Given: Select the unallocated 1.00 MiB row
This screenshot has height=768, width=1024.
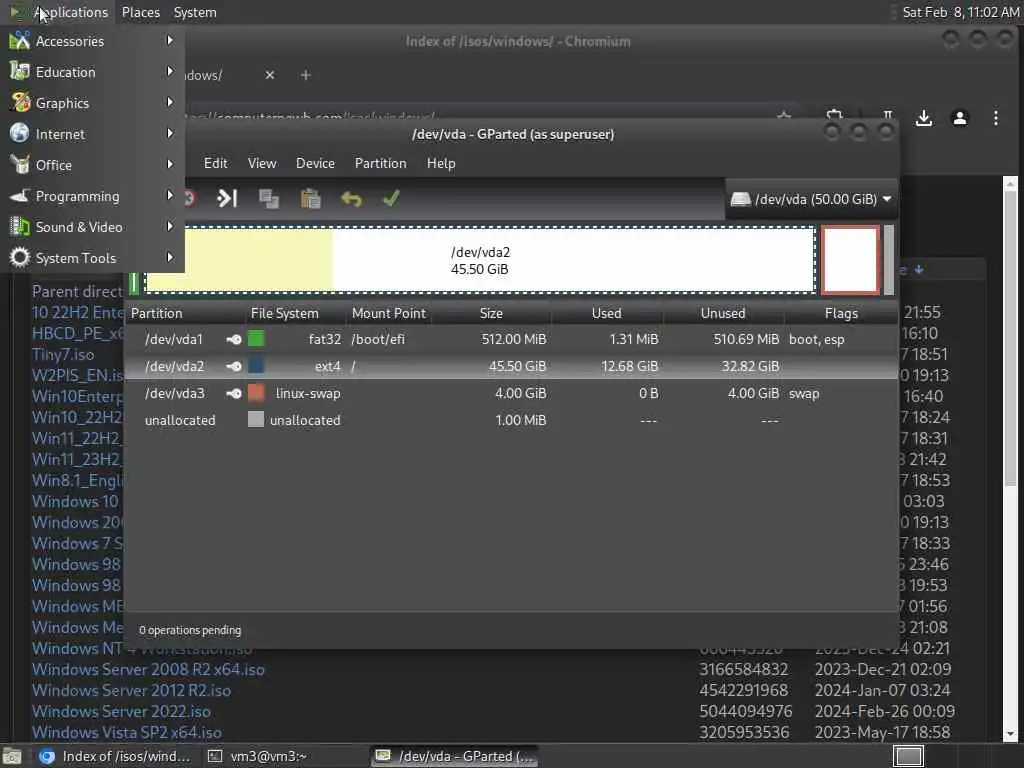Looking at the screenshot, I should (511, 420).
